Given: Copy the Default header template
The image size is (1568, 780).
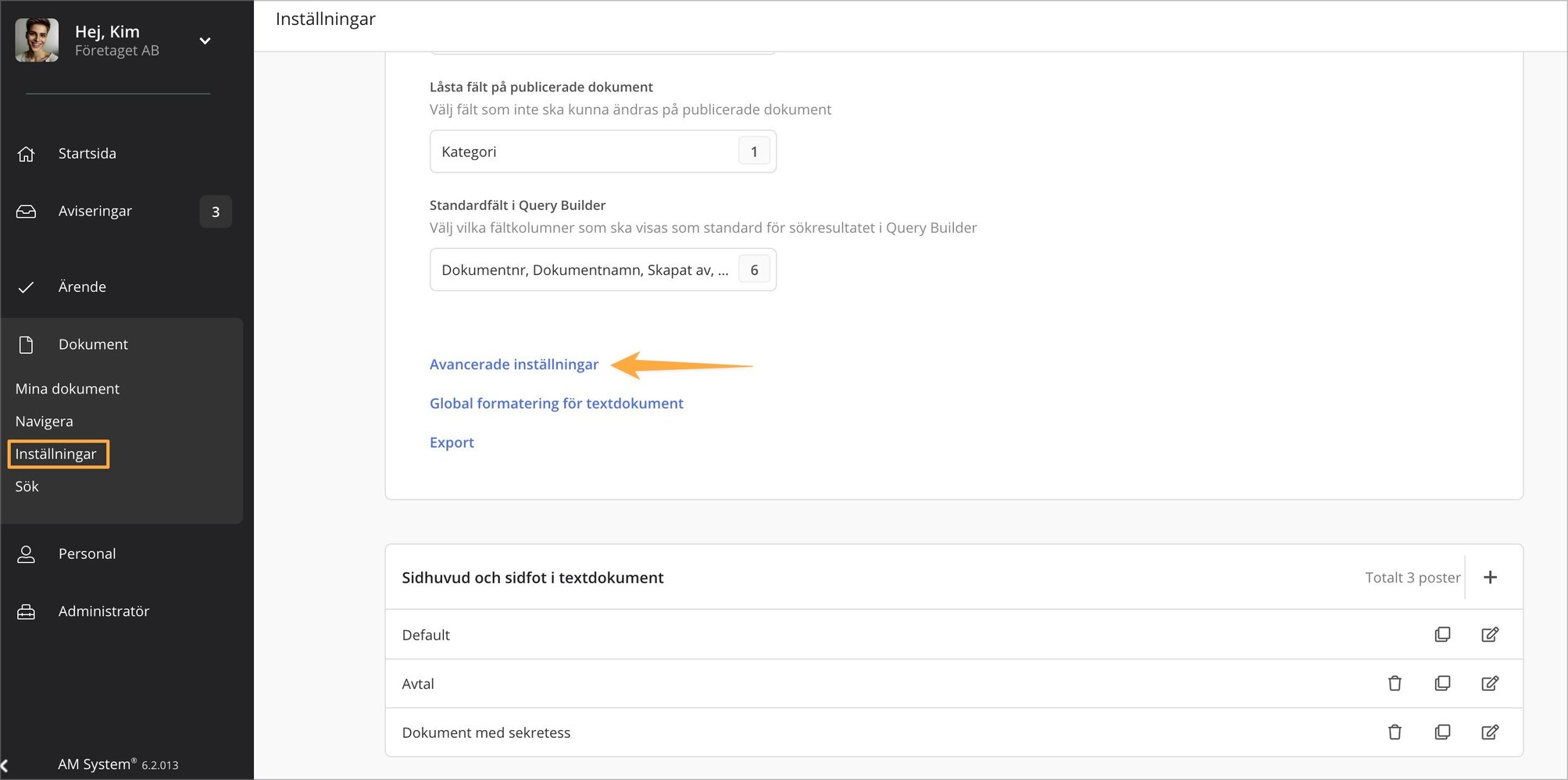Looking at the screenshot, I should tap(1442, 634).
